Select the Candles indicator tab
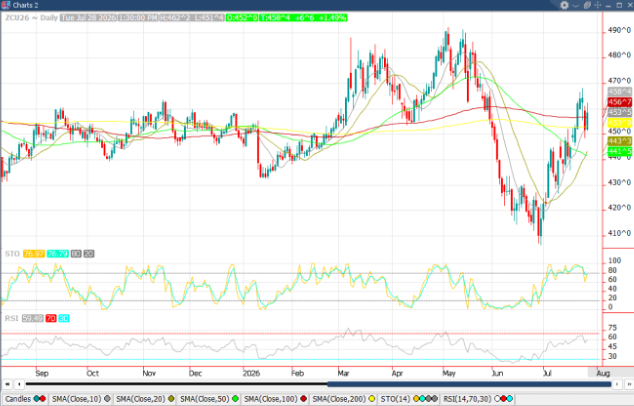The height and width of the screenshot is (406, 634). (x=25, y=399)
